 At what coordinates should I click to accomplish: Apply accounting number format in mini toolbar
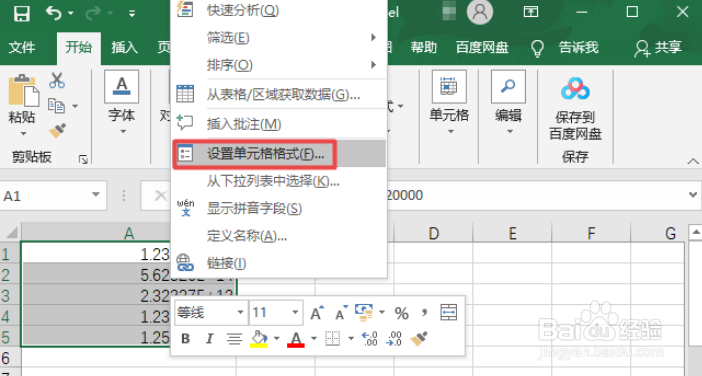(364, 312)
